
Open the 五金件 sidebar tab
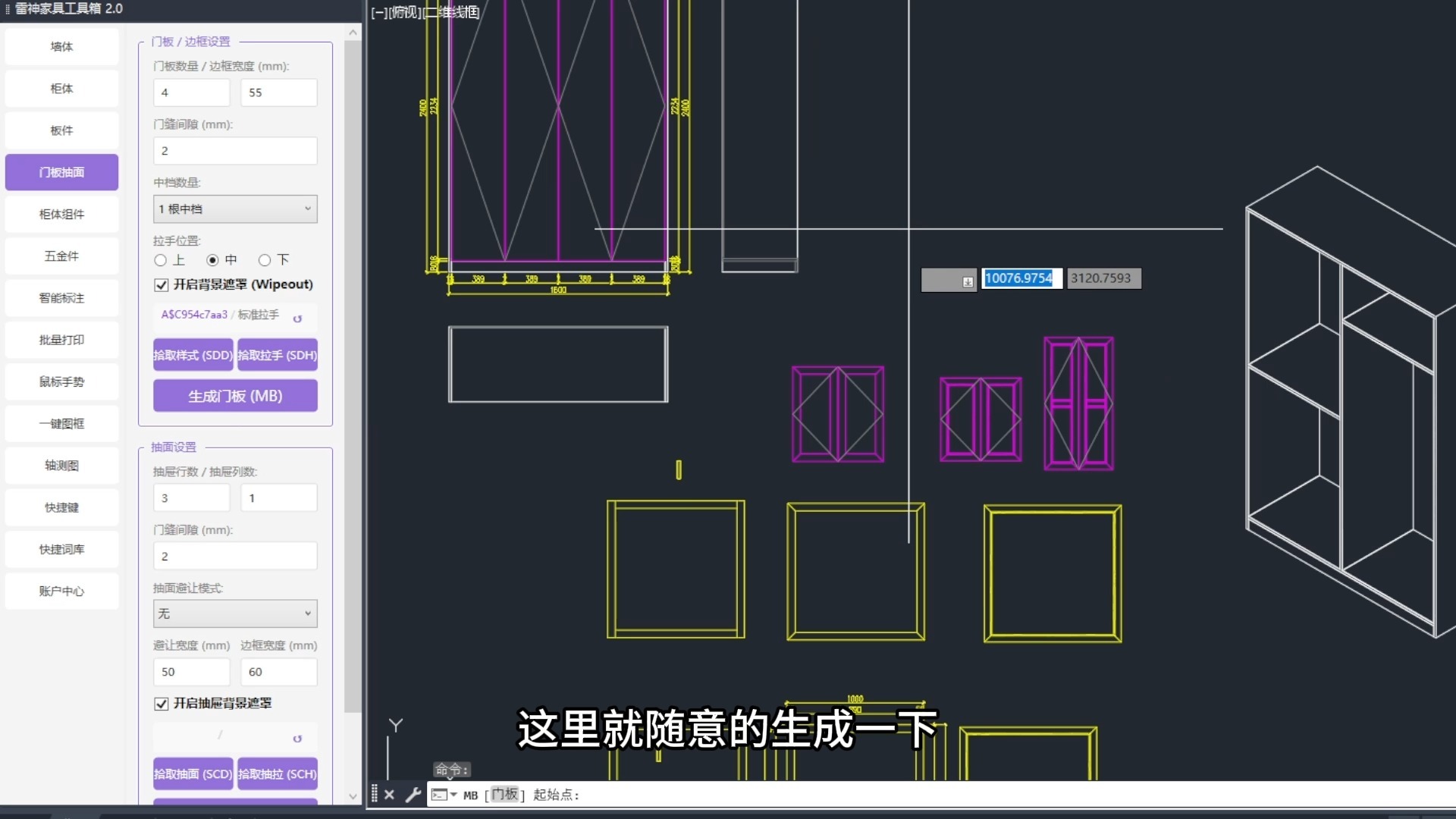61,256
